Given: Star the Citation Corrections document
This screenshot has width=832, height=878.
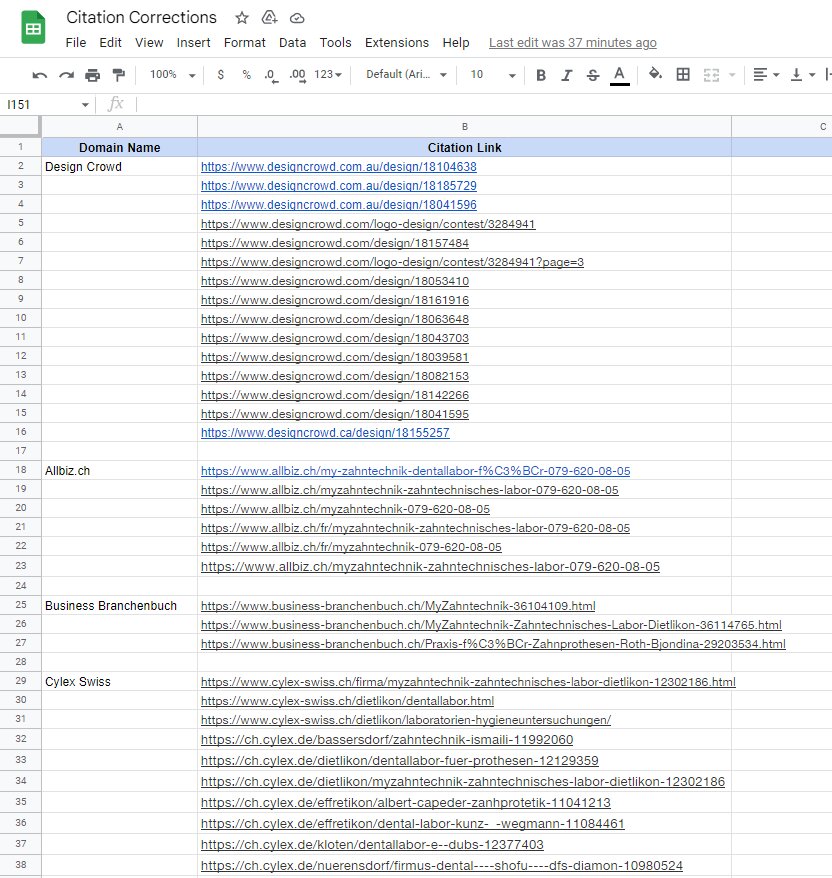Looking at the screenshot, I should [x=242, y=18].
